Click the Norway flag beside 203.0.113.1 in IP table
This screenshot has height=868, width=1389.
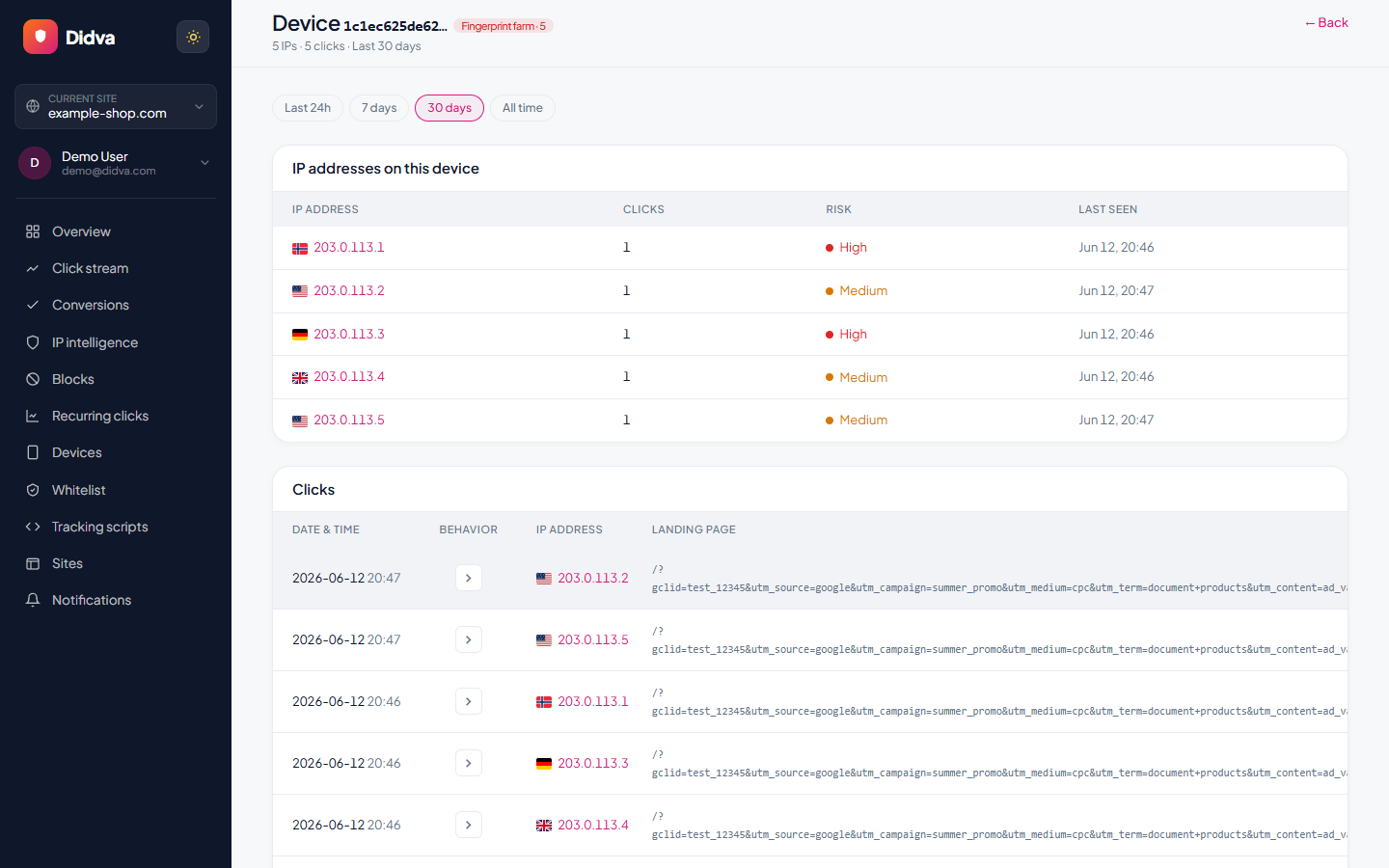300,249
